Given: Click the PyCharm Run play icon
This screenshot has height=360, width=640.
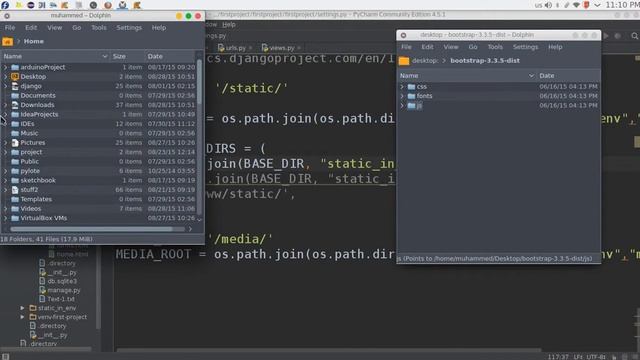Looking at the screenshot, I should coord(606,36).
